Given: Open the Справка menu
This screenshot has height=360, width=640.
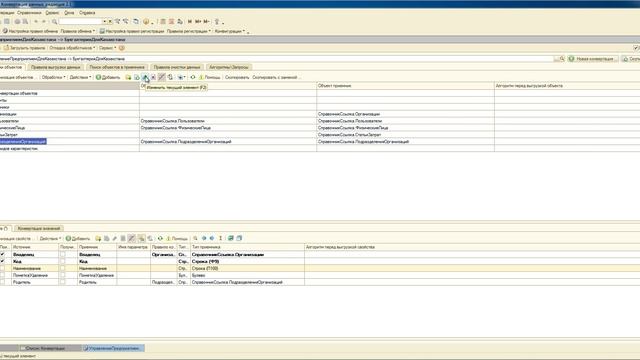Looking at the screenshot, I should [87, 13].
